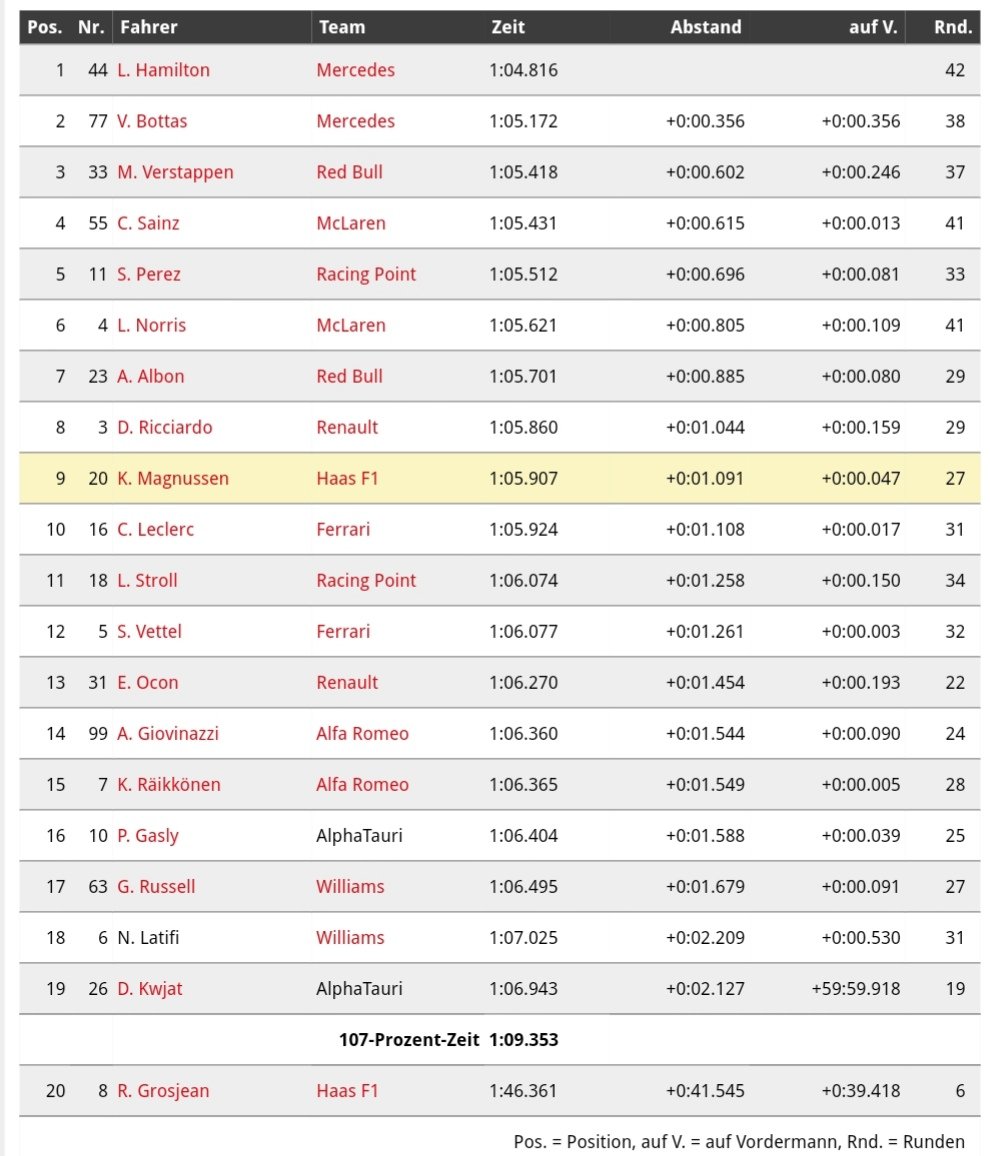Open Alfa Romeo link in A. Giovinazzi row
990x1156 pixels.
point(362,734)
